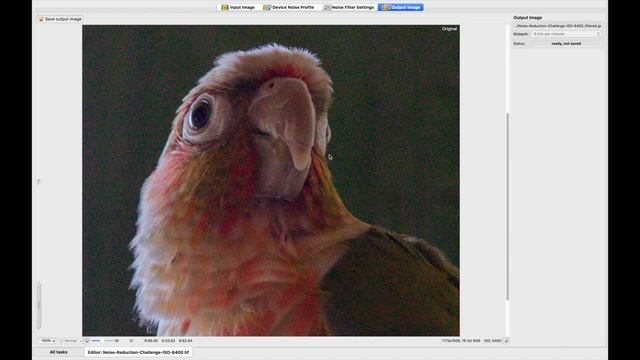Click the vertical scrollbar beside the preview
This screenshot has width=640, height=360.
point(507,206)
